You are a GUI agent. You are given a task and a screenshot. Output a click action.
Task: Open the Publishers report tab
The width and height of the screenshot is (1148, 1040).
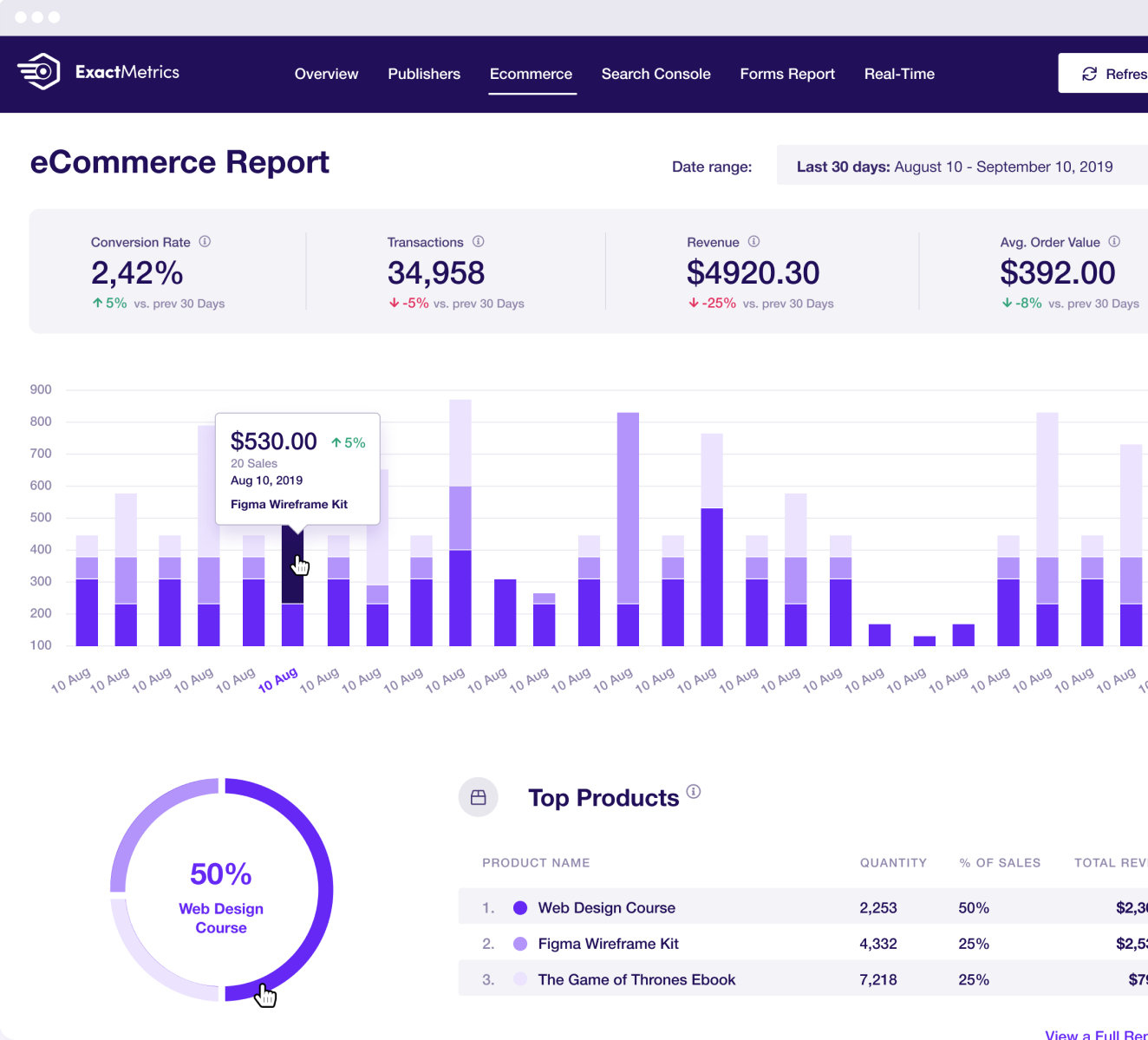click(x=424, y=74)
